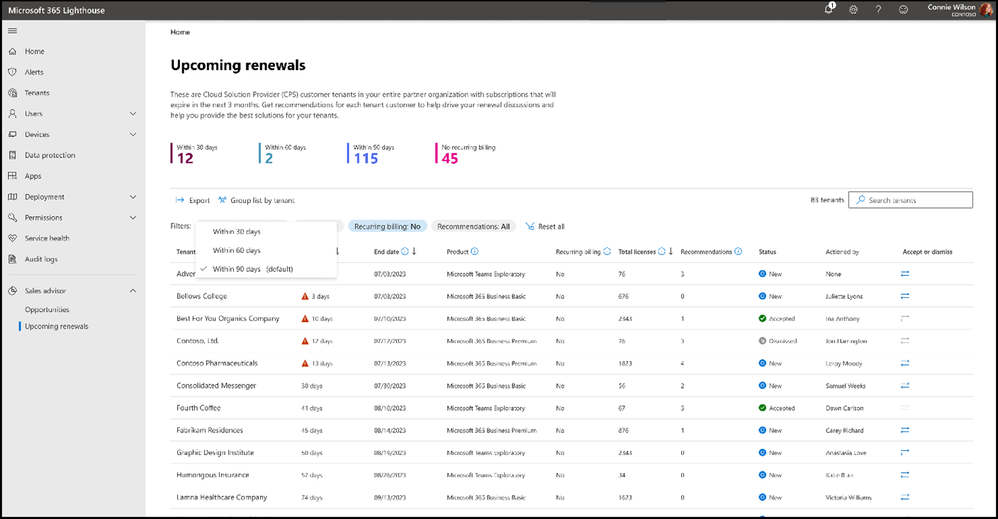Select Upcoming renewals in the sidebar

click(57, 326)
